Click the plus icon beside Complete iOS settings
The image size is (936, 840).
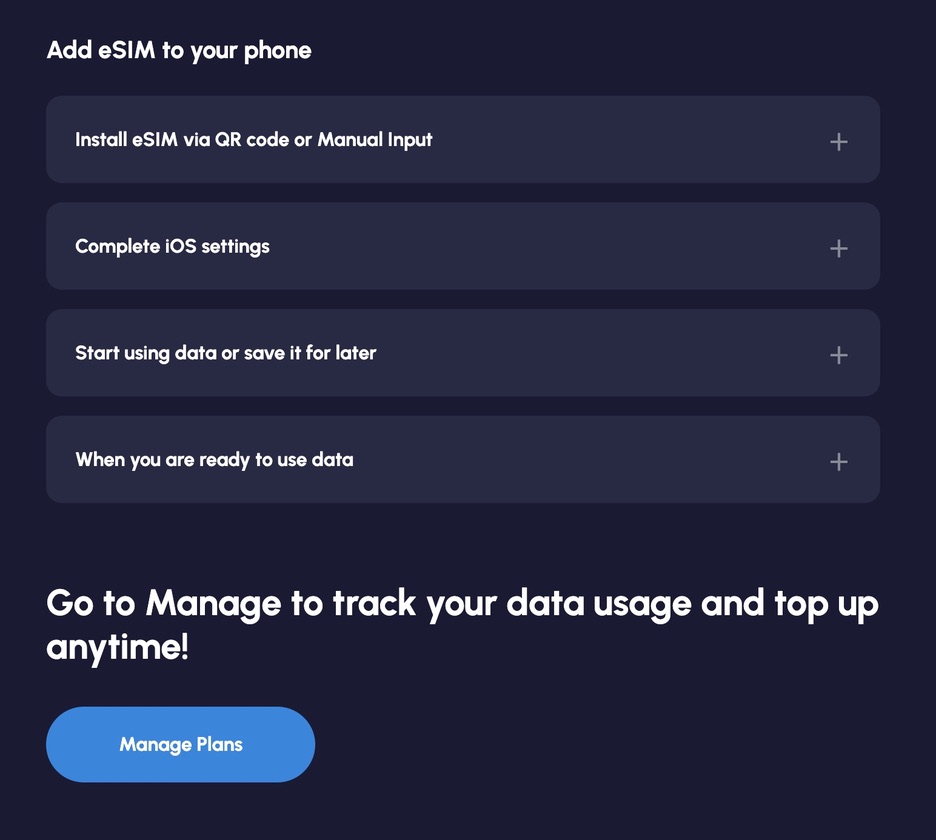pyautogui.click(x=839, y=248)
